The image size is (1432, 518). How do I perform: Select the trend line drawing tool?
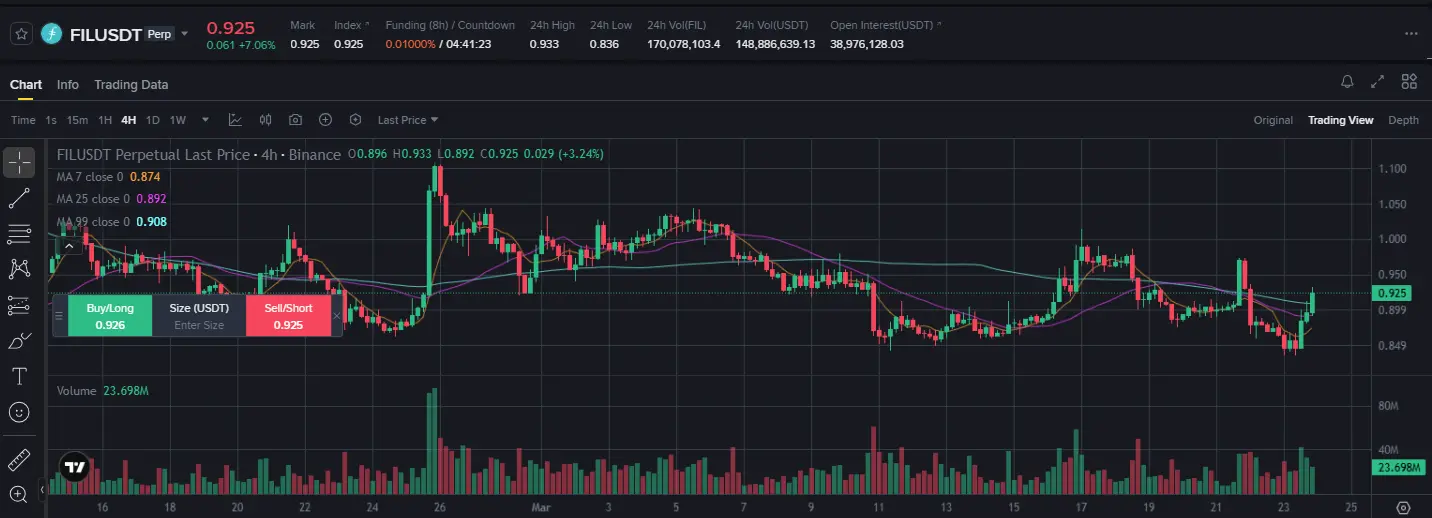click(19, 198)
